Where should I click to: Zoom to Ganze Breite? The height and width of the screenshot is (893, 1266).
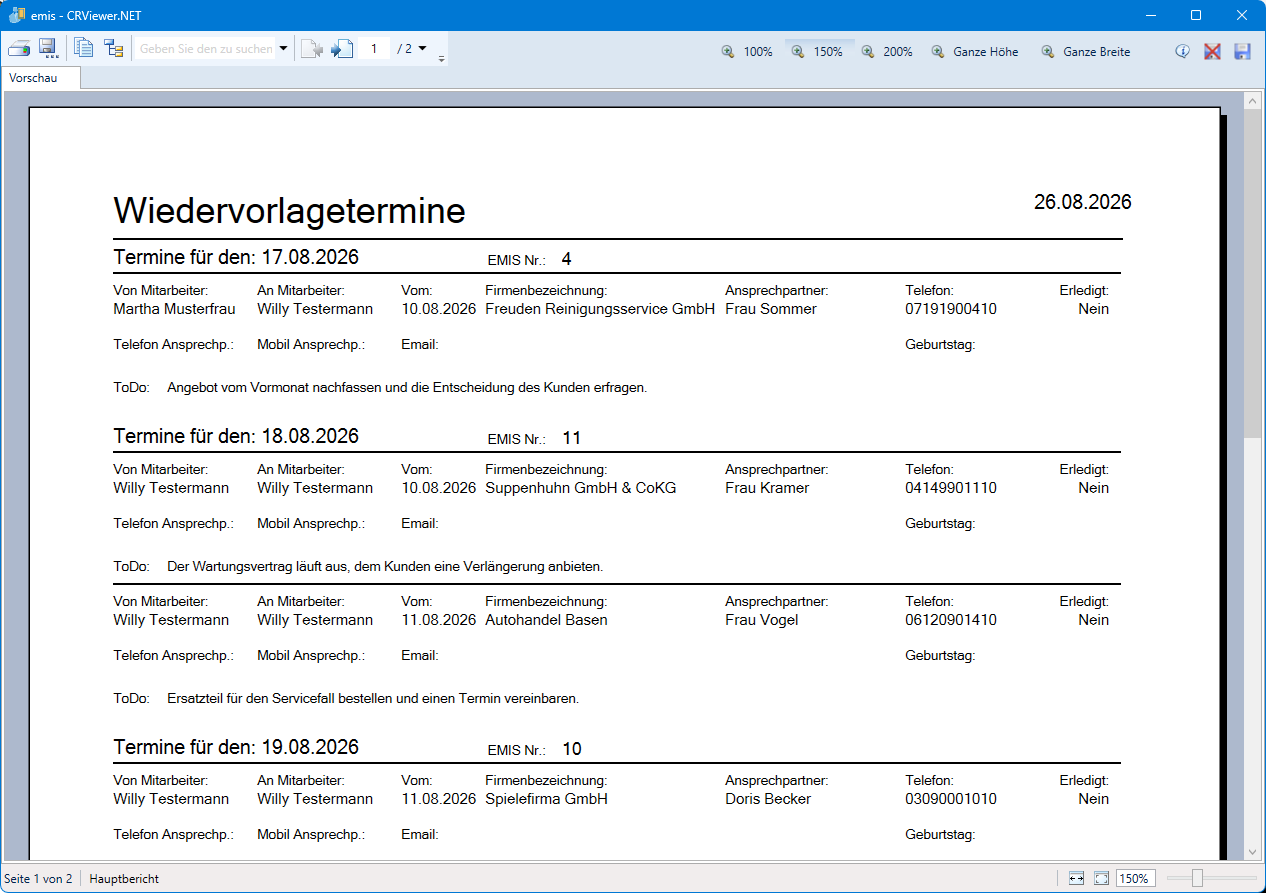point(1085,51)
